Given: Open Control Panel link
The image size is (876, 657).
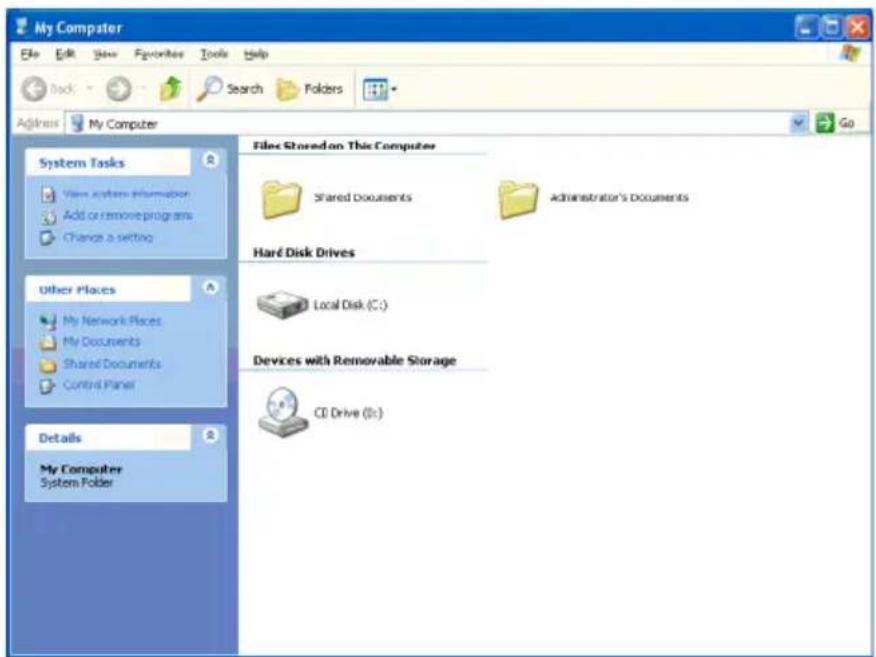Looking at the screenshot, I should coord(99,385).
